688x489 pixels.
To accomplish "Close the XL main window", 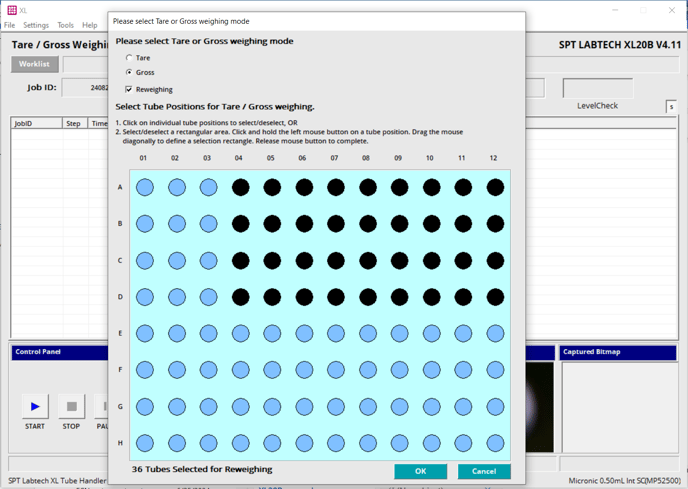I will point(672,10).
